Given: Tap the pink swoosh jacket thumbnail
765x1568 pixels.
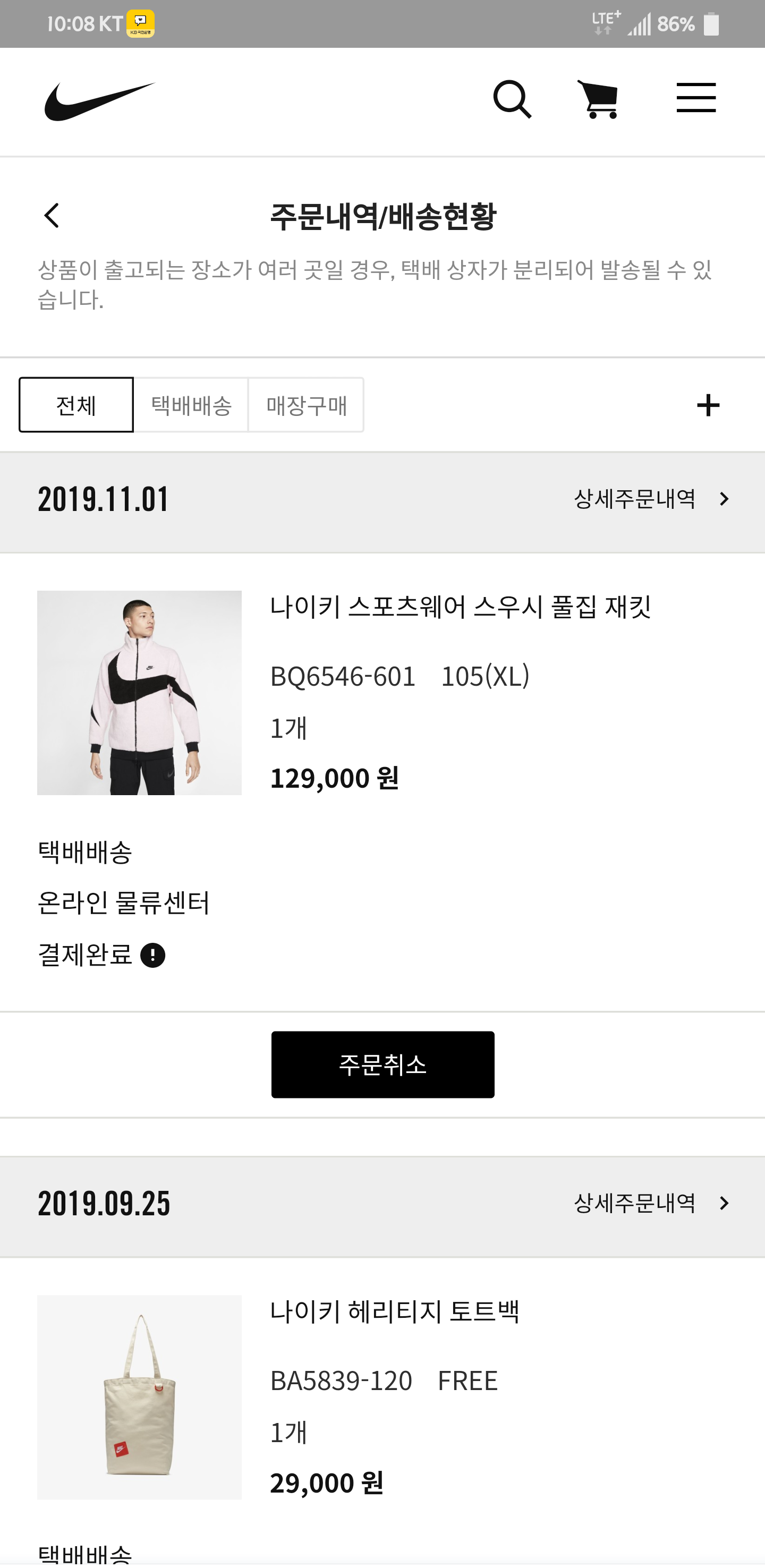Looking at the screenshot, I should 139,693.
